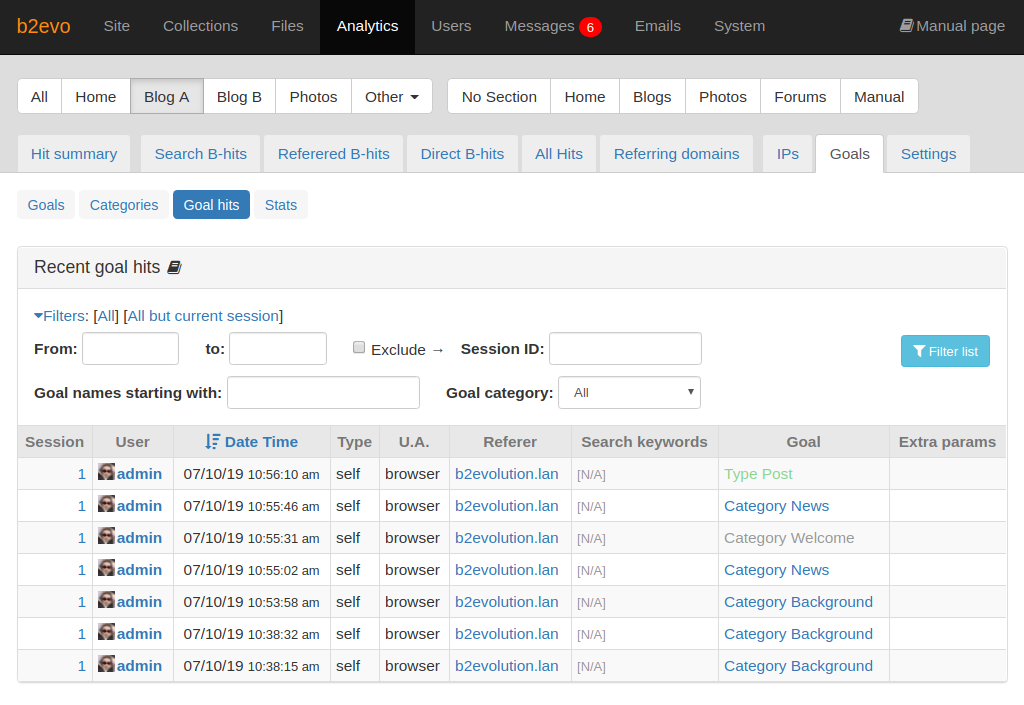Open the Manual page link
Image resolution: width=1024 pixels, height=705 pixels.
(952, 26)
